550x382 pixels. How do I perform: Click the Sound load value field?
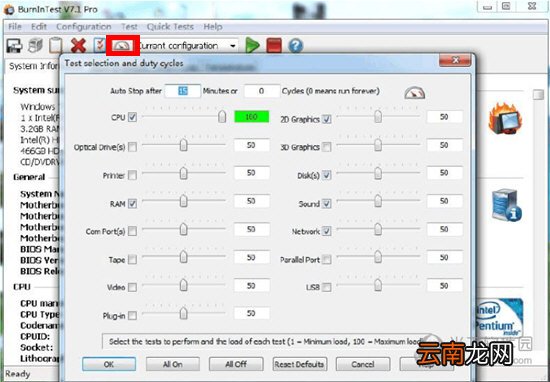pyautogui.click(x=444, y=201)
